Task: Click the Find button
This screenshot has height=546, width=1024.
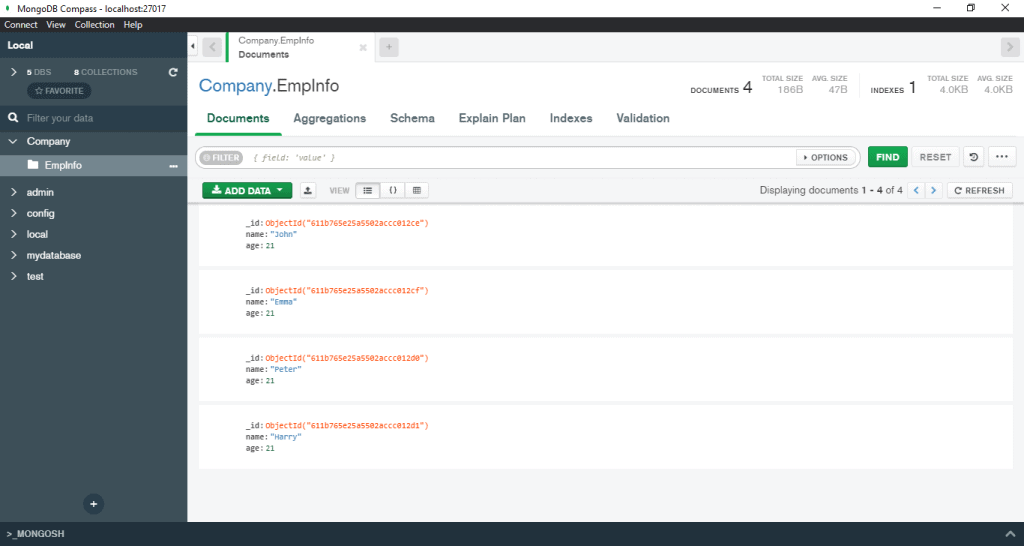Action: 888,157
